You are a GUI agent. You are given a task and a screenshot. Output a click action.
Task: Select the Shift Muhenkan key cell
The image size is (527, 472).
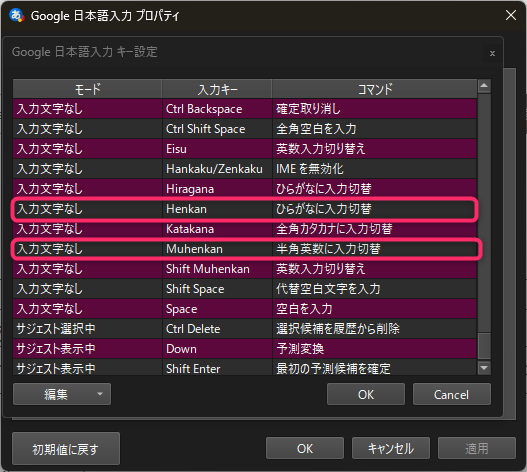[217, 269]
